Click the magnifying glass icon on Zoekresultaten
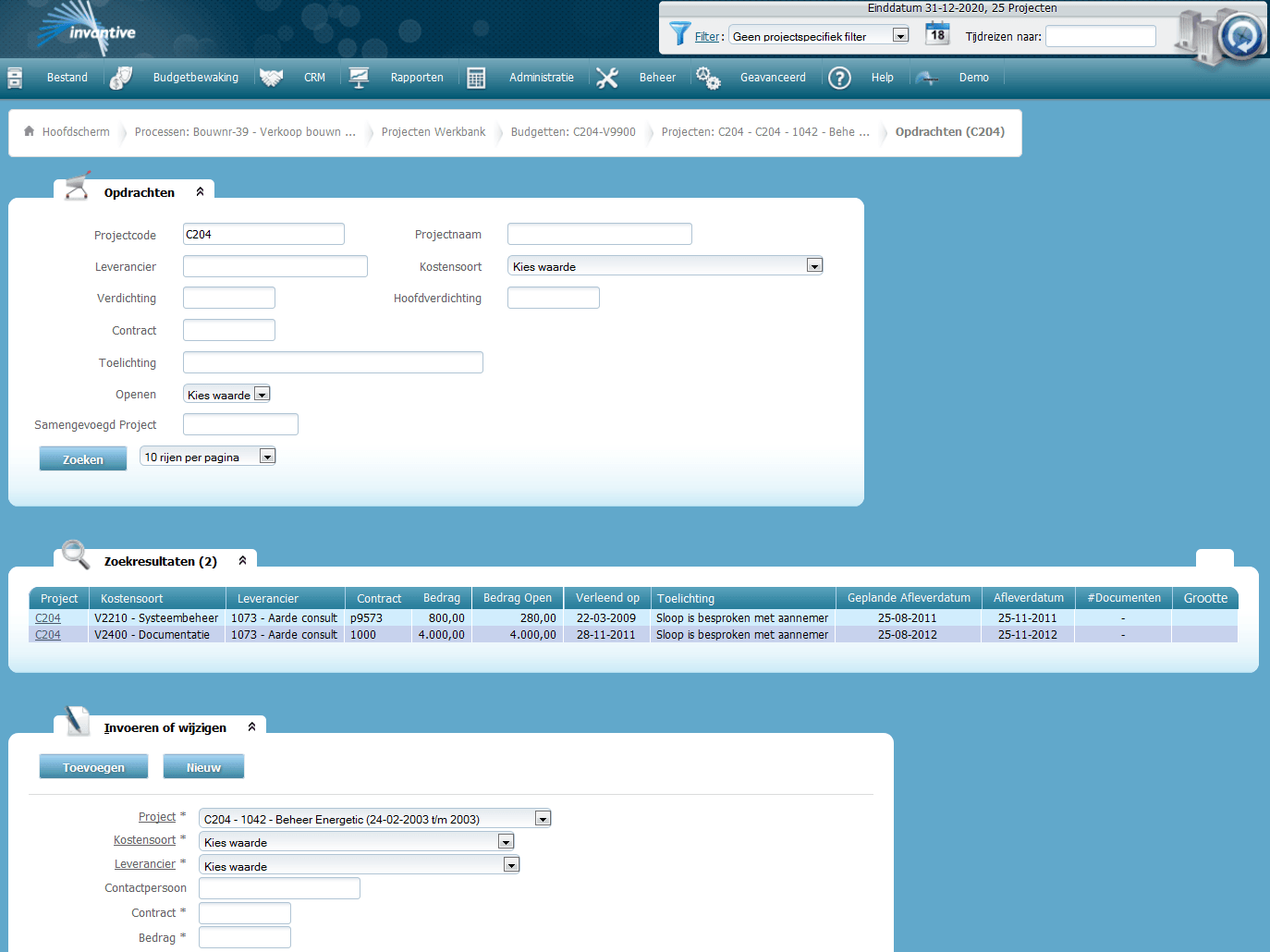This screenshot has height=952, width=1270. click(74, 555)
